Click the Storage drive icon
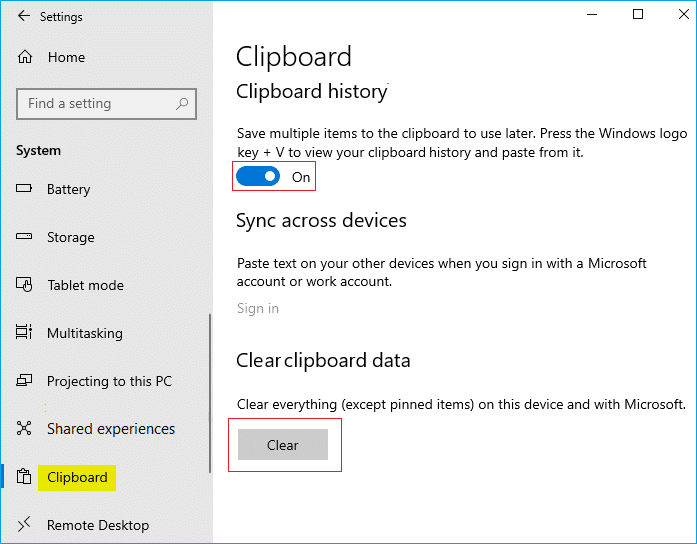This screenshot has height=544, width=697. pos(26,237)
